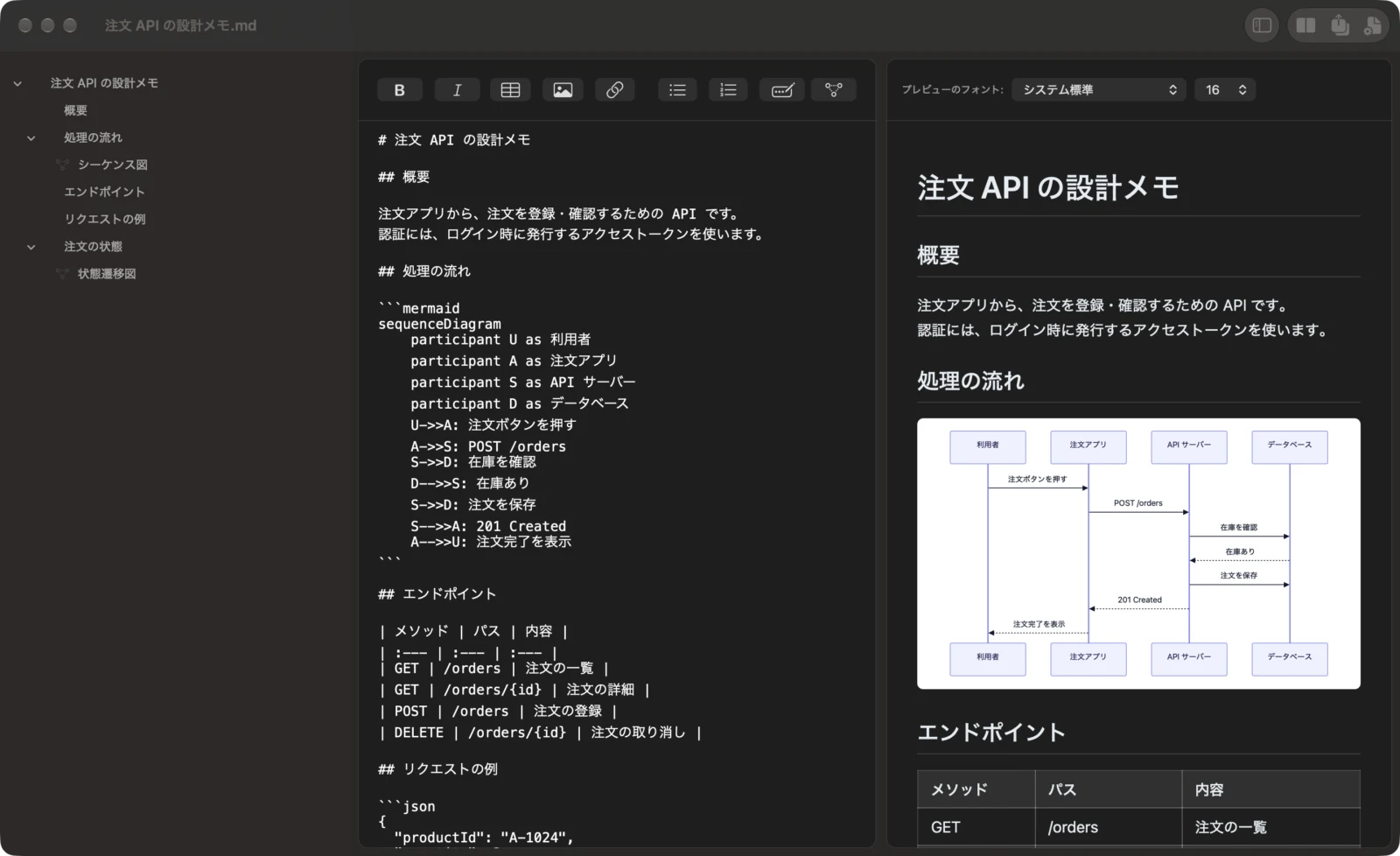The height and width of the screenshot is (856, 1400).
Task: Click the 処理の流れ heading in preview
Action: tap(970, 382)
